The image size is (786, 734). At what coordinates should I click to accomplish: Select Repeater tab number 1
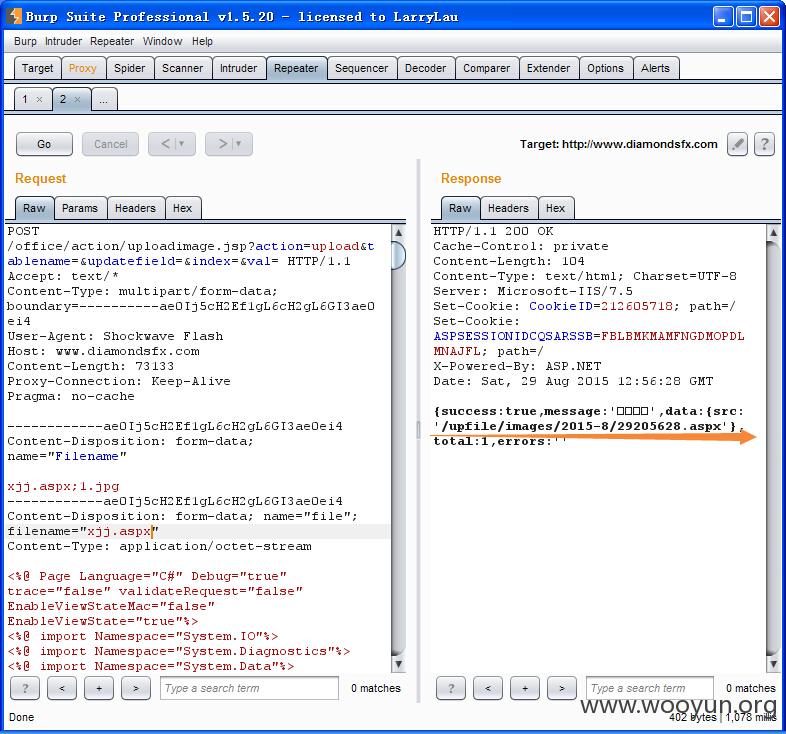click(25, 99)
